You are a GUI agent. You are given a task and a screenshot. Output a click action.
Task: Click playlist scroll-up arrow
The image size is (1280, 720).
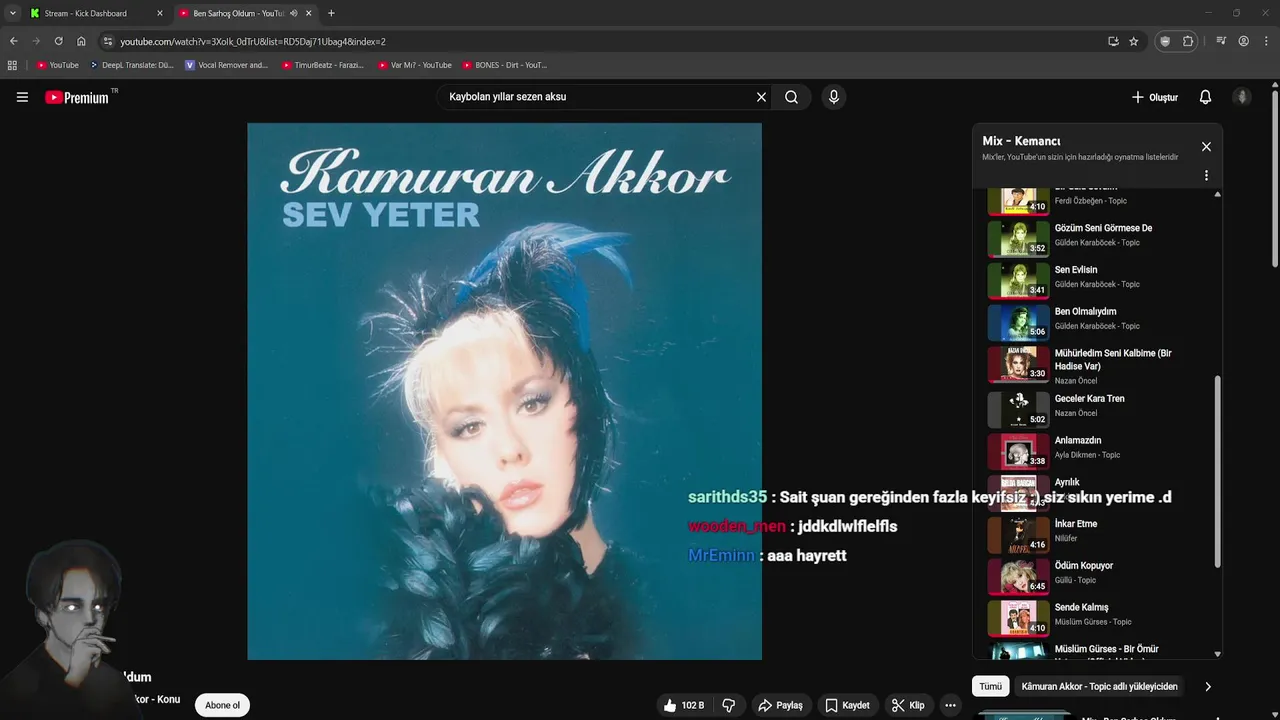[x=1217, y=194]
